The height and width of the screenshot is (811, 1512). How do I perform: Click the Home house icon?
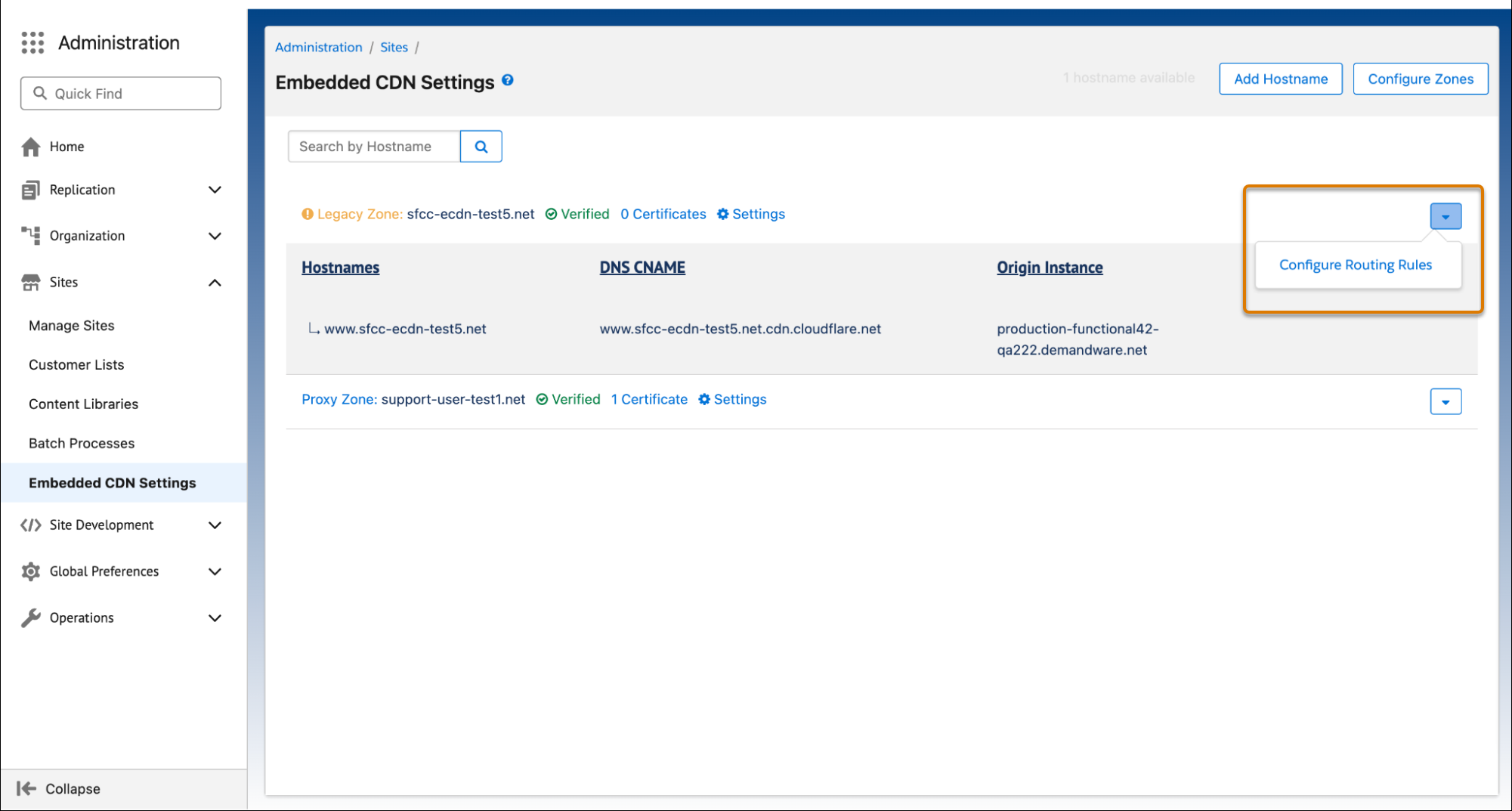[x=31, y=147]
